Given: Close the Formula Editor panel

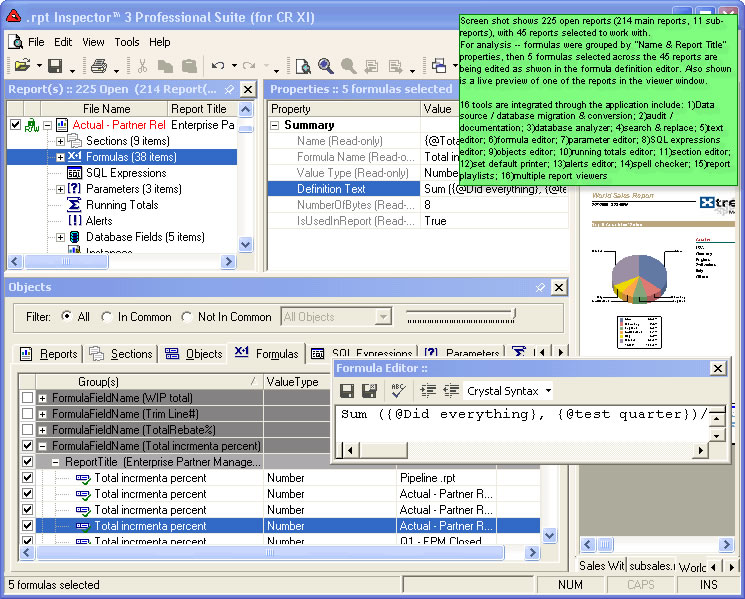Looking at the screenshot, I should click(718, 368).
